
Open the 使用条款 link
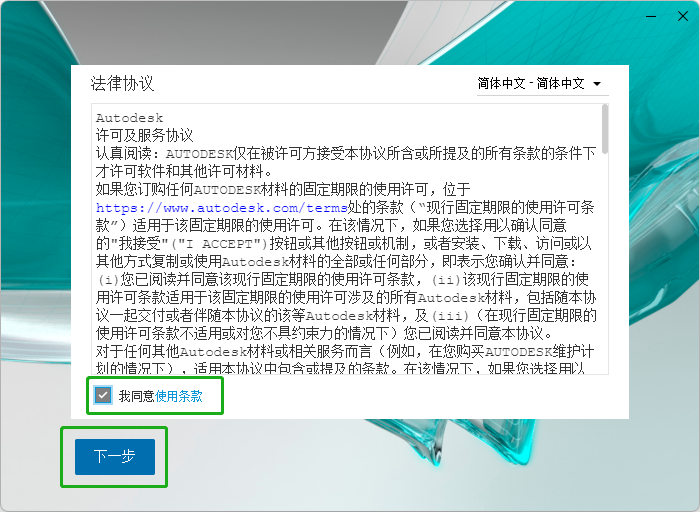(x=179, y=396)
